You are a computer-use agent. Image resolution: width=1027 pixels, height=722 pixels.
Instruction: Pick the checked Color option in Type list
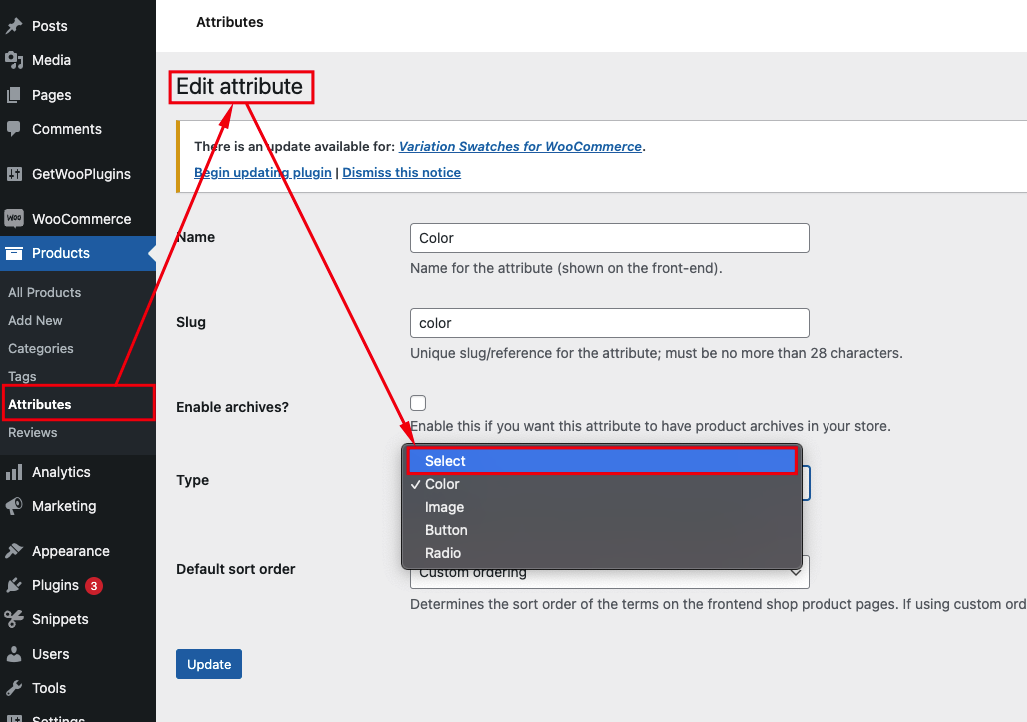[x=601, y=484]
